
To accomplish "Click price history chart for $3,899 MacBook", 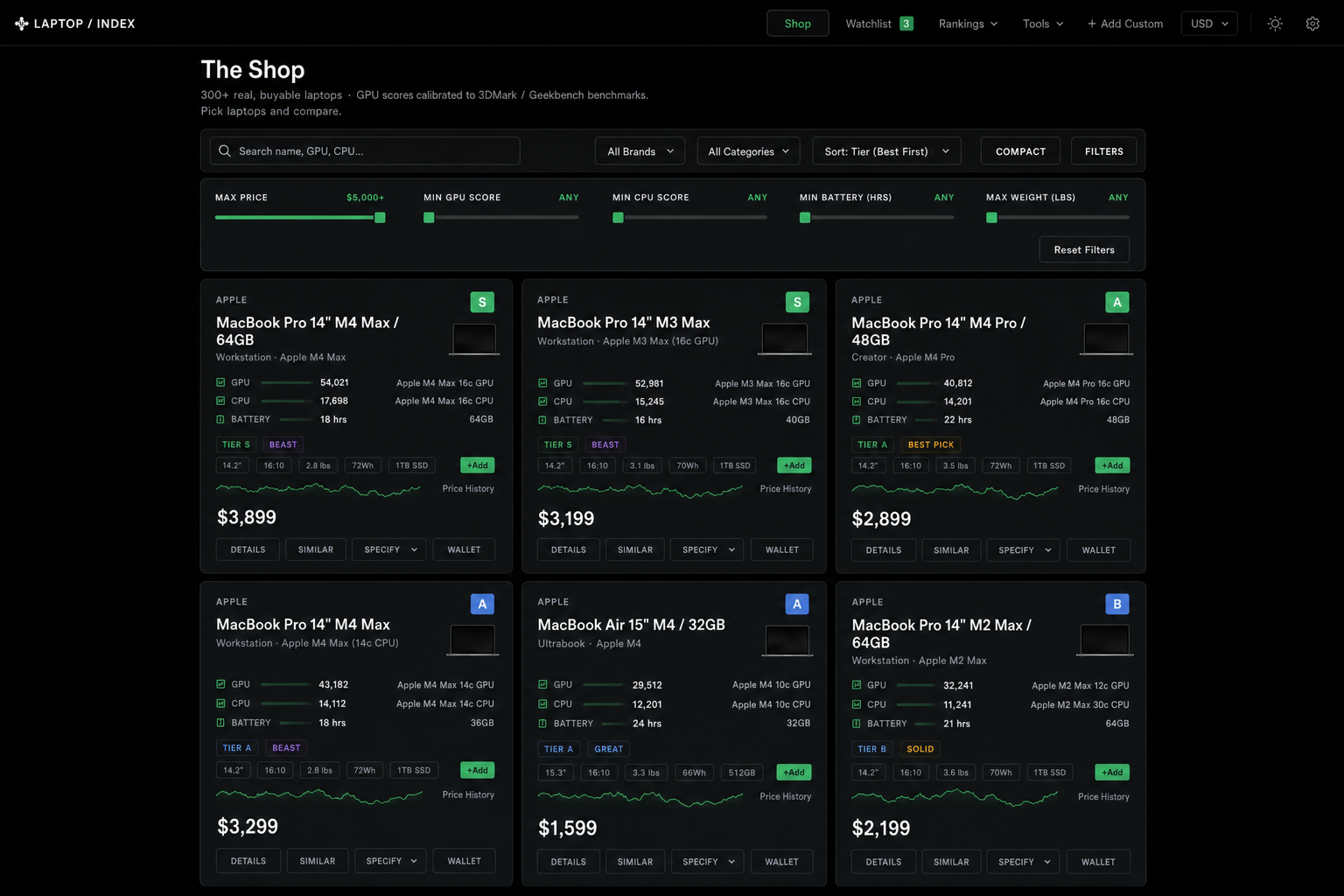I will [x=318, y=489].
